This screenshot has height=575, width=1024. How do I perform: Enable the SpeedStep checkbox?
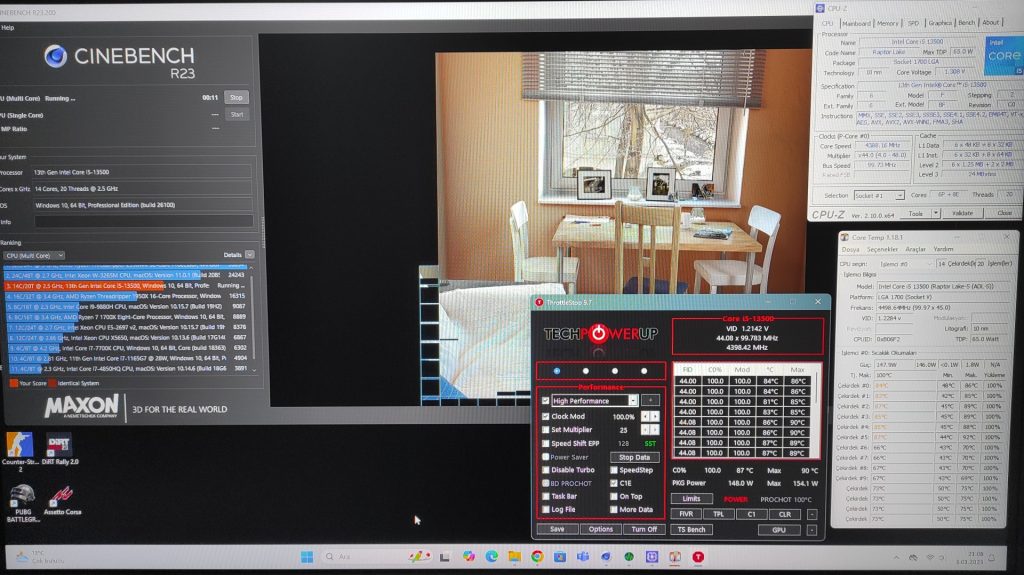(614, 470)
